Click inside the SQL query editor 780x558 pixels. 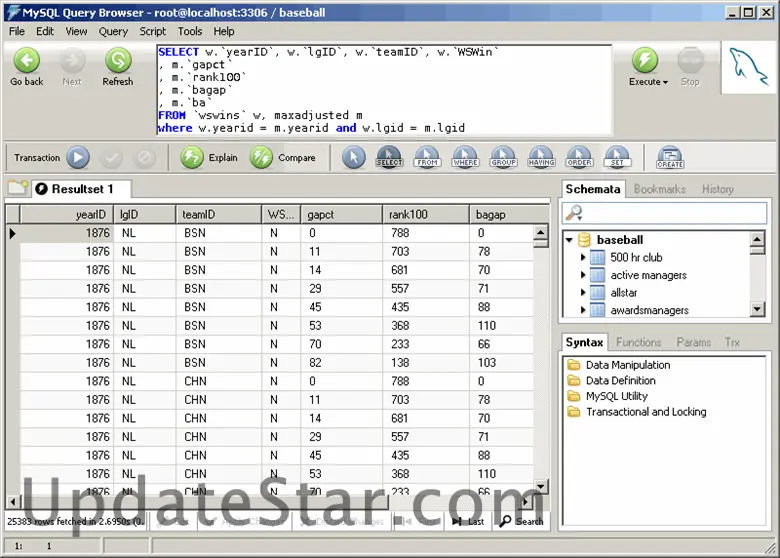(x=384, y=90)
